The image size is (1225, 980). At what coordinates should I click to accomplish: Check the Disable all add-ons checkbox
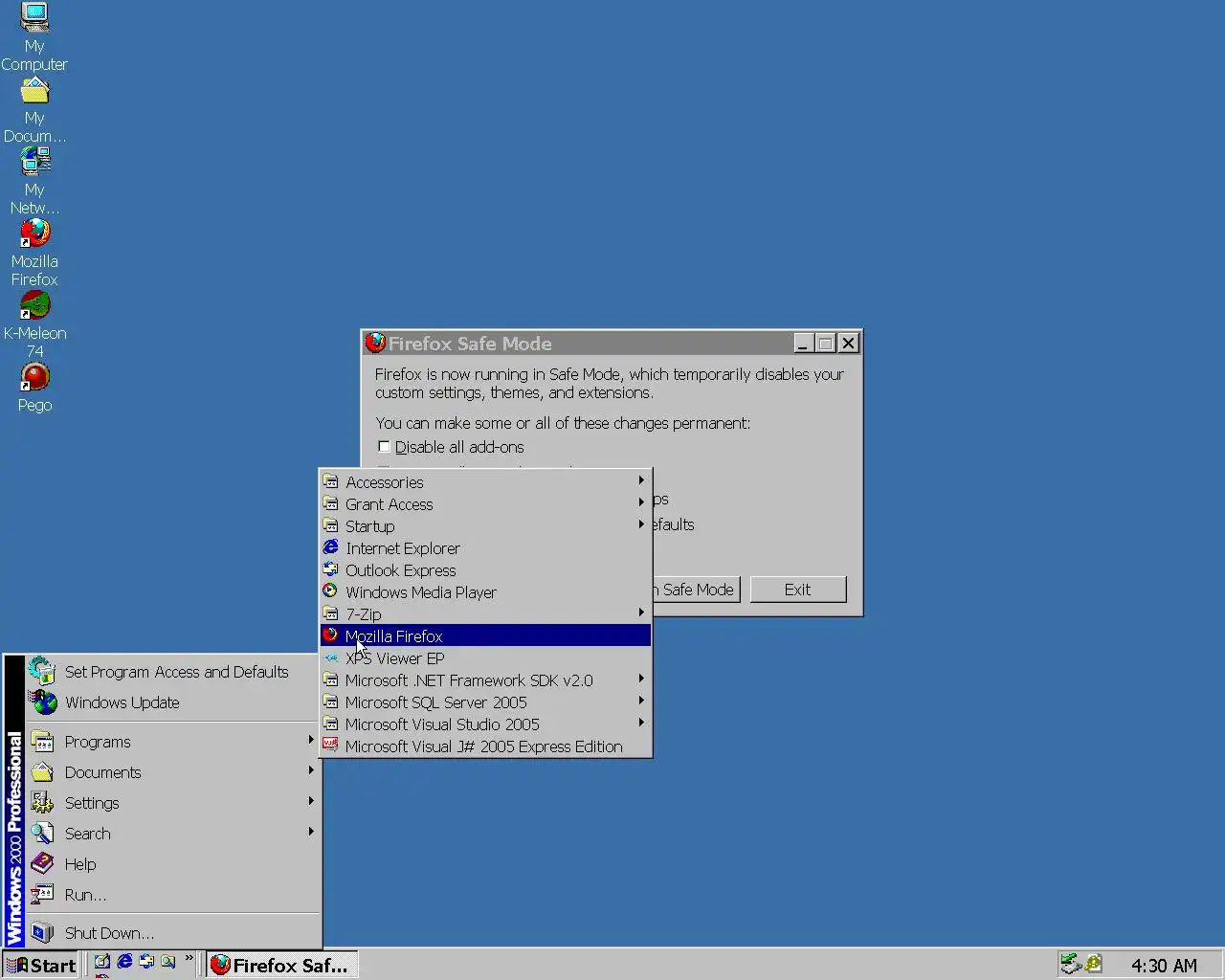click(x=384, y=447)
